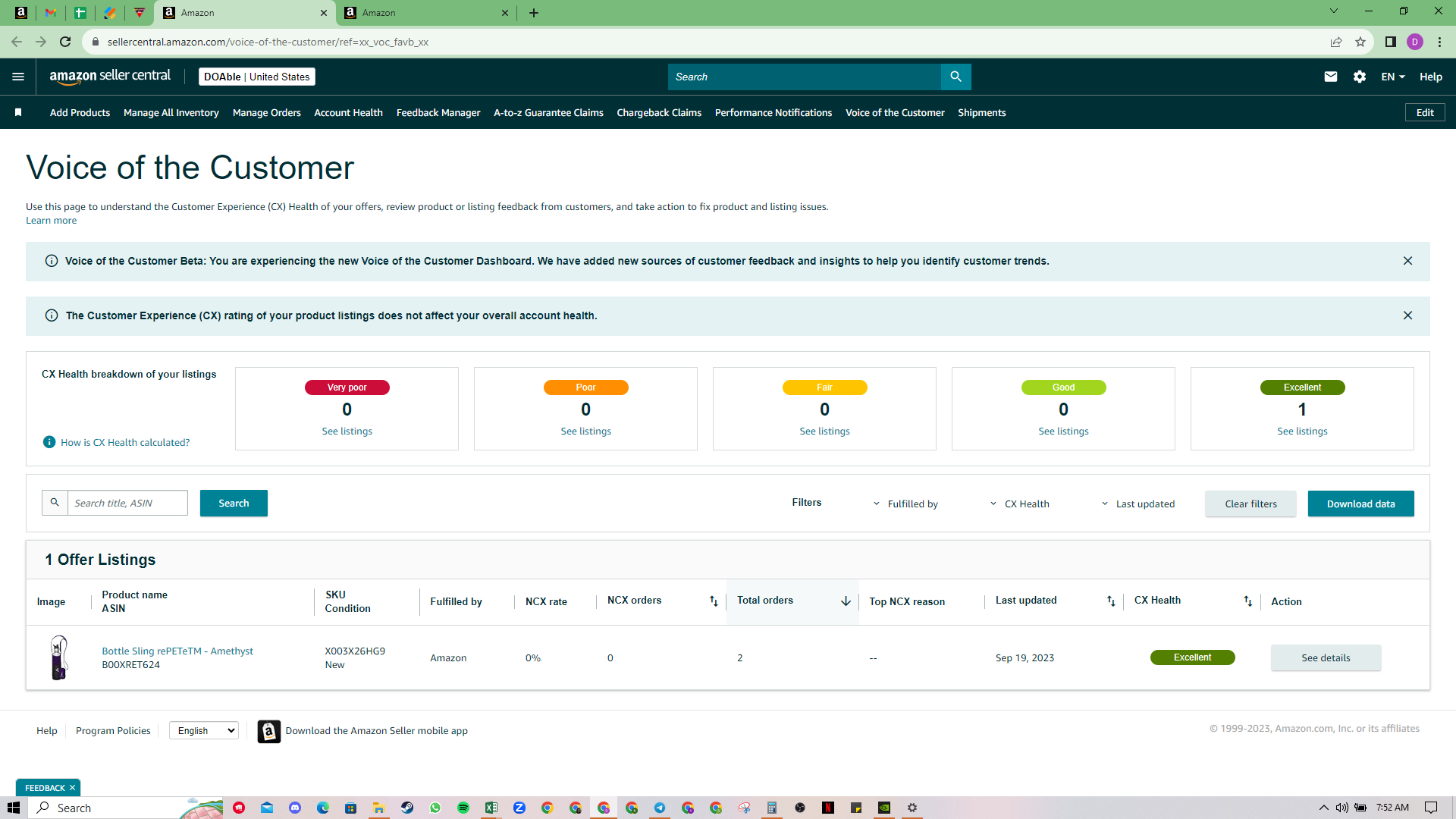Open Excel from the taskbar
Image resolution: width=1456 pixels, height=819 pixels.
(491, 808)
